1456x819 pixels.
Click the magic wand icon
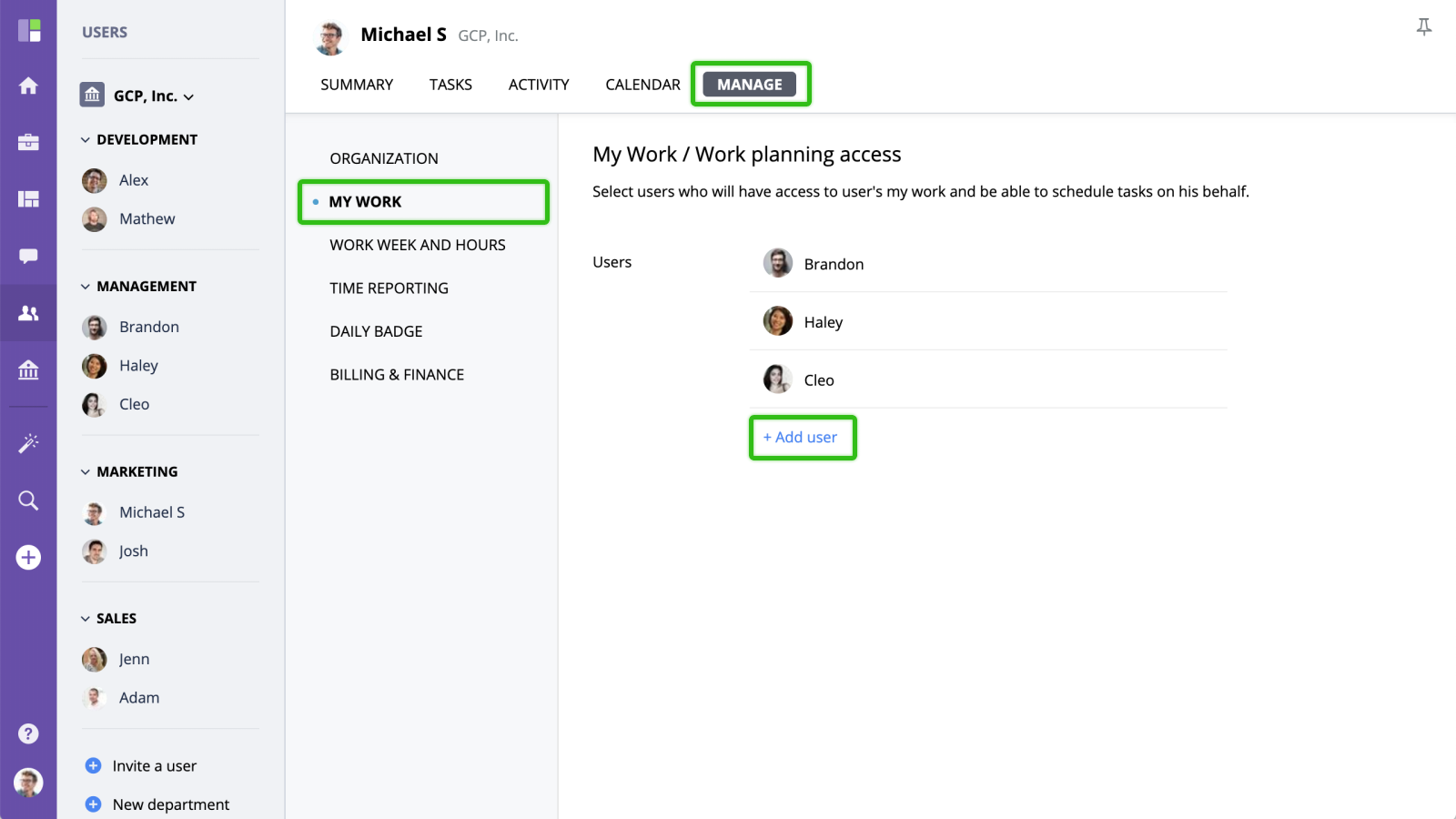(28, 443)
